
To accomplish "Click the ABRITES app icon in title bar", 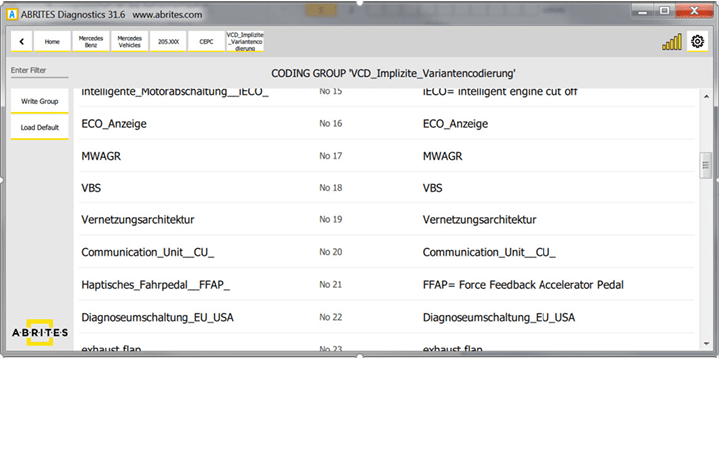I will tap(11, 16).
